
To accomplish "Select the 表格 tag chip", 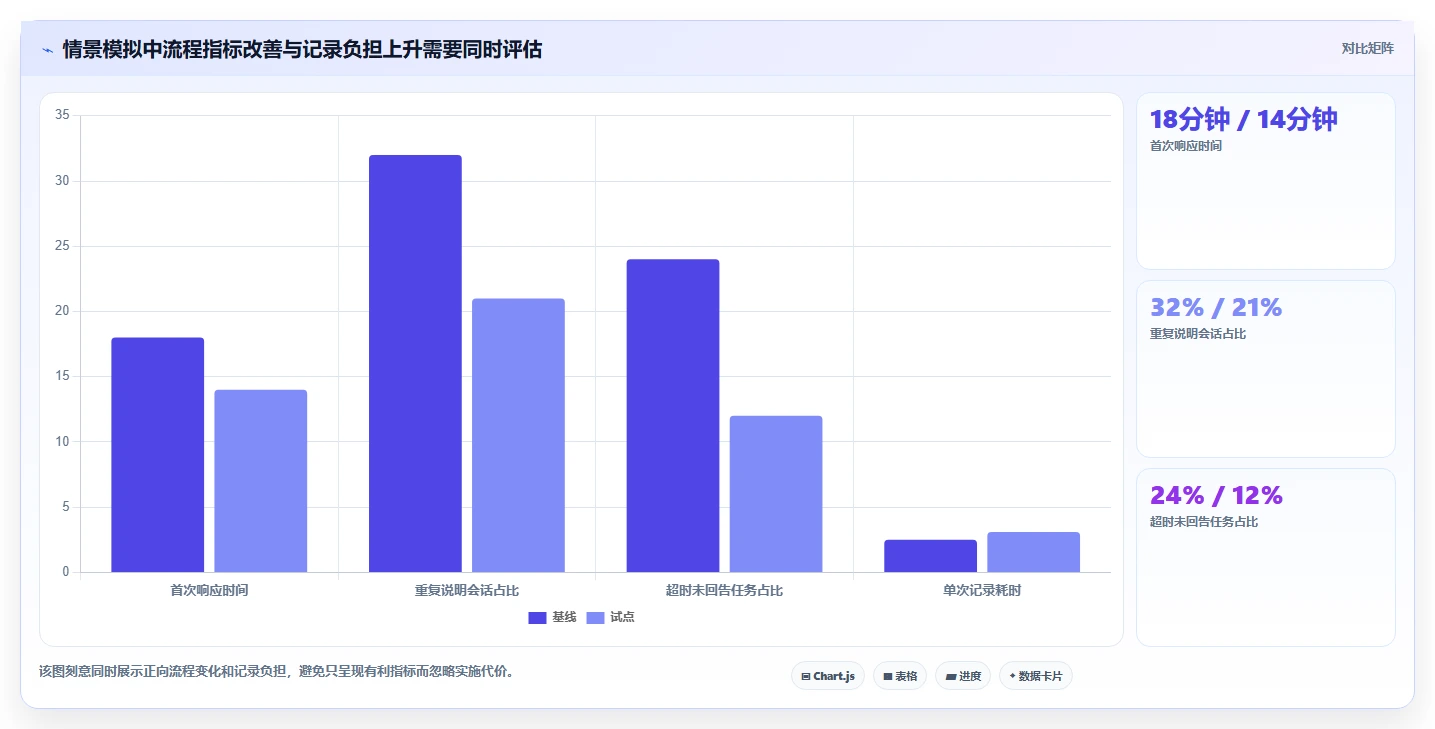I will [x=900, y=676].
